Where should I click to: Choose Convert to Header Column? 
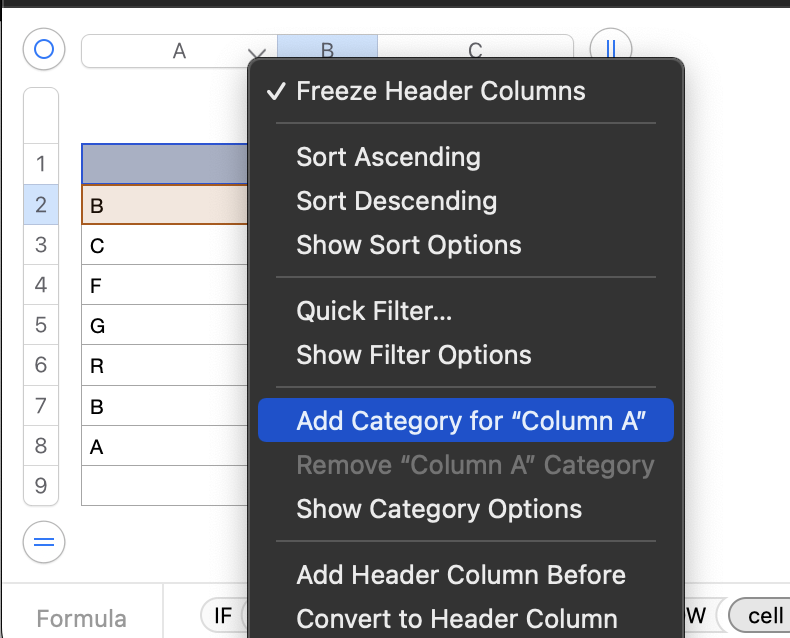point(456,619)
